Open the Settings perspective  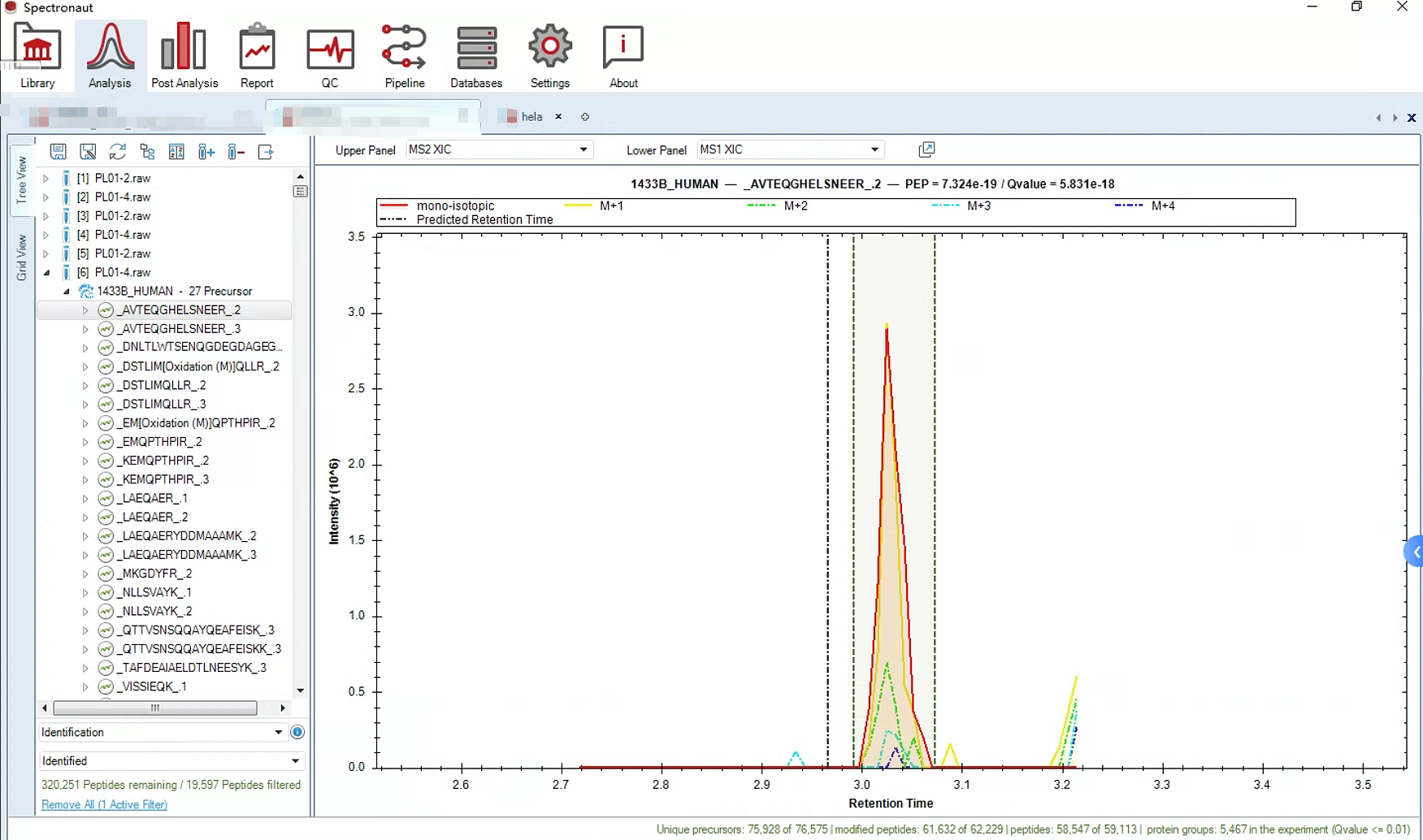click(550, 55)
